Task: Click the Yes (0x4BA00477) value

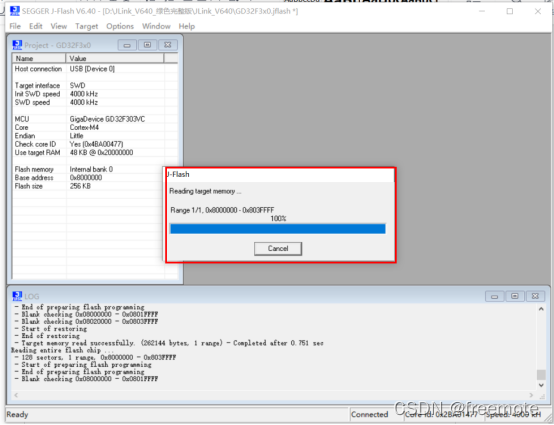Action: tap(96, 144)
